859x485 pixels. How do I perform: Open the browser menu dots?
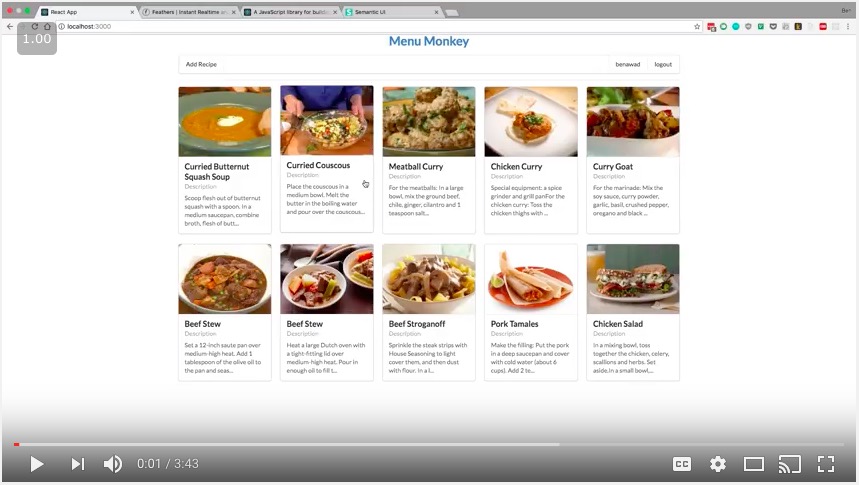tap(848, 26)
